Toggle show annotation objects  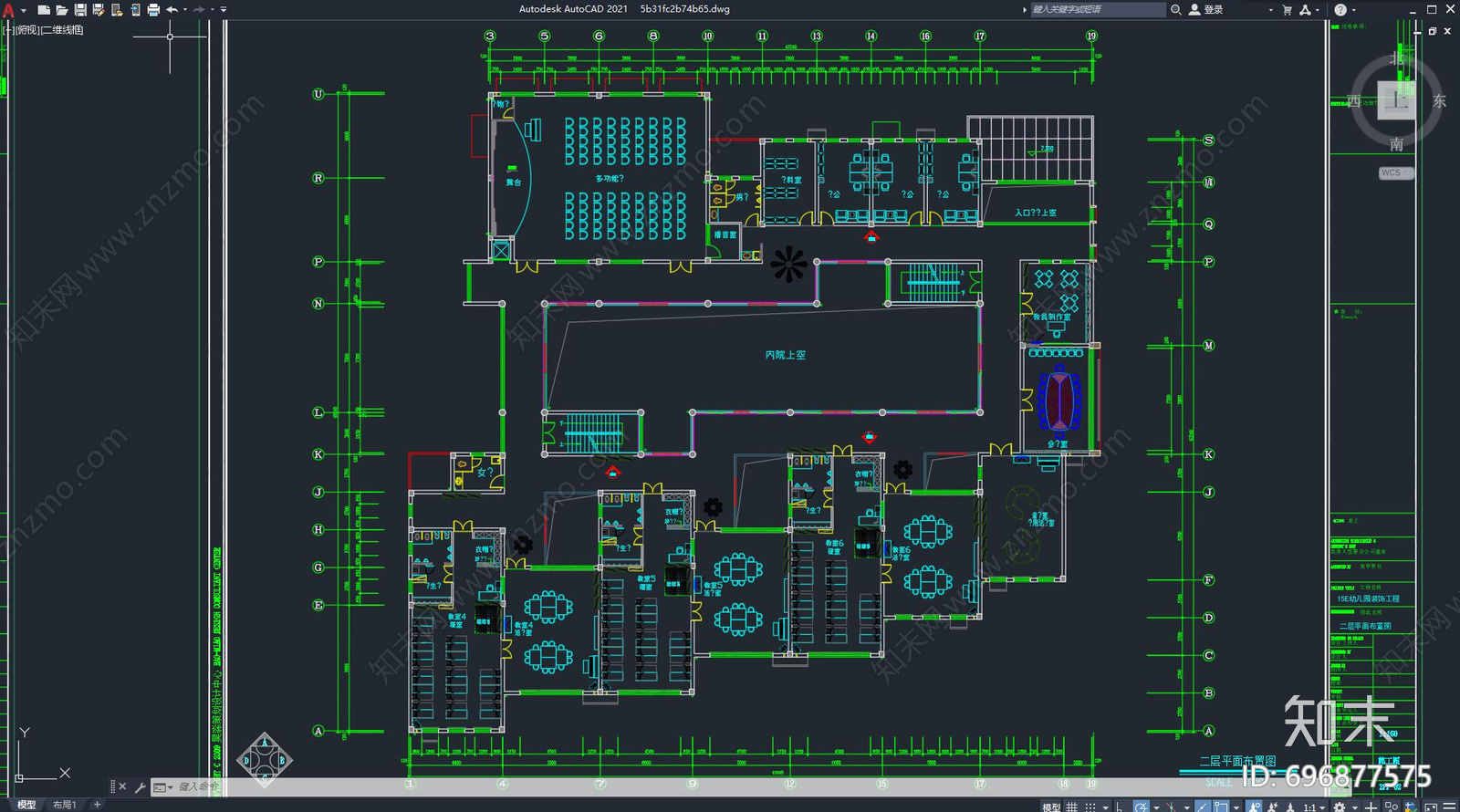tap(1255, 806)
